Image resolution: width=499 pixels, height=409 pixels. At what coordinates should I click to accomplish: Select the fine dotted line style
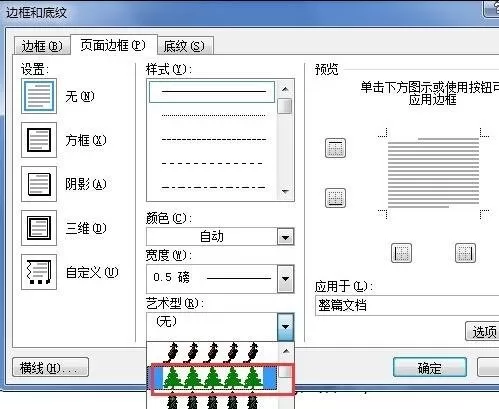tap(213, 116)
